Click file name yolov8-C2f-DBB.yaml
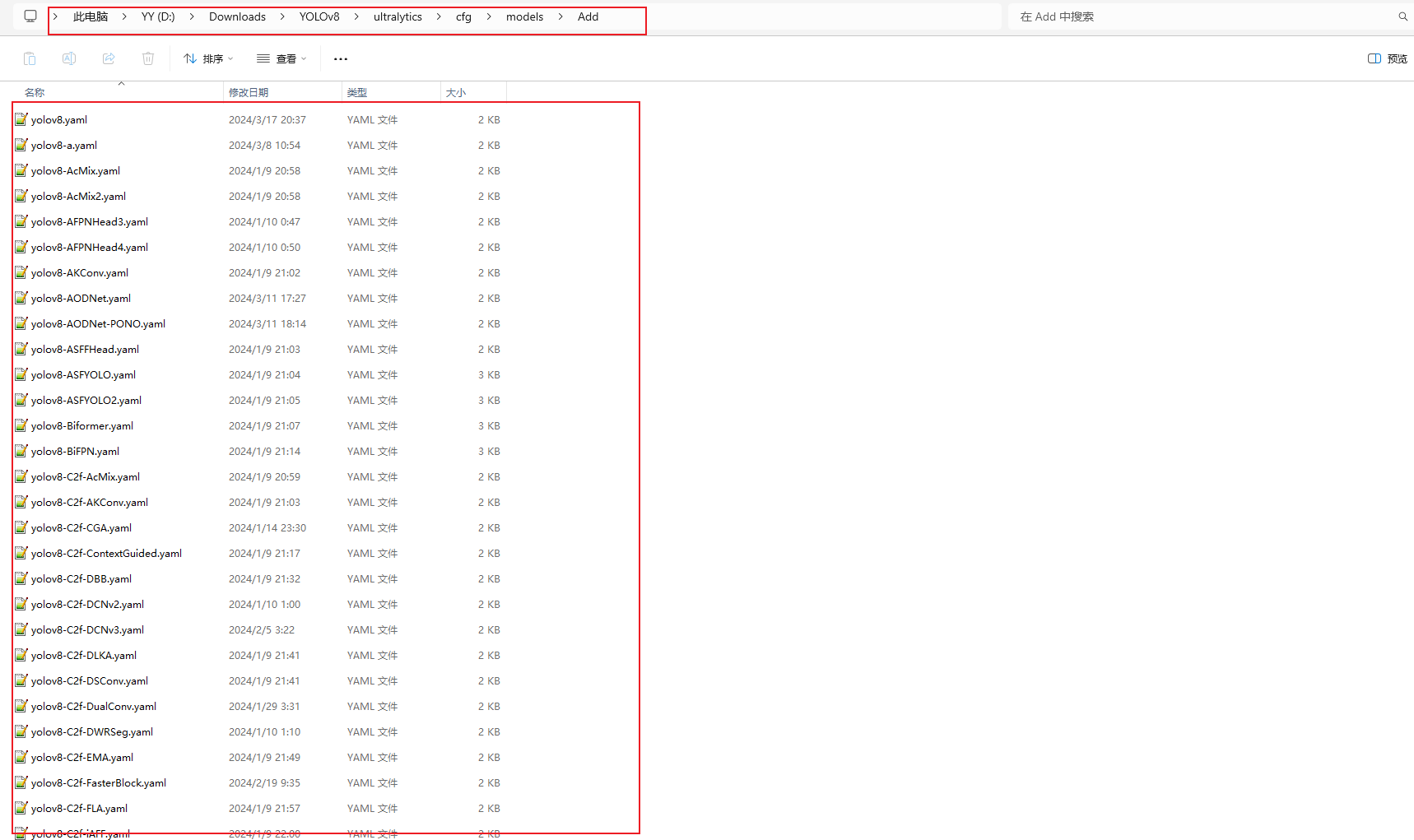Screen dimensions: 1414x840 pyautogui.click(x=81, y=578)
